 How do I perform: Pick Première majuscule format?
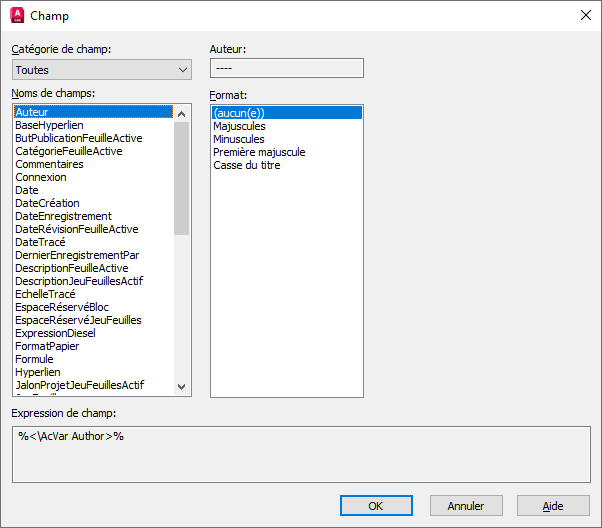(287, 152)
